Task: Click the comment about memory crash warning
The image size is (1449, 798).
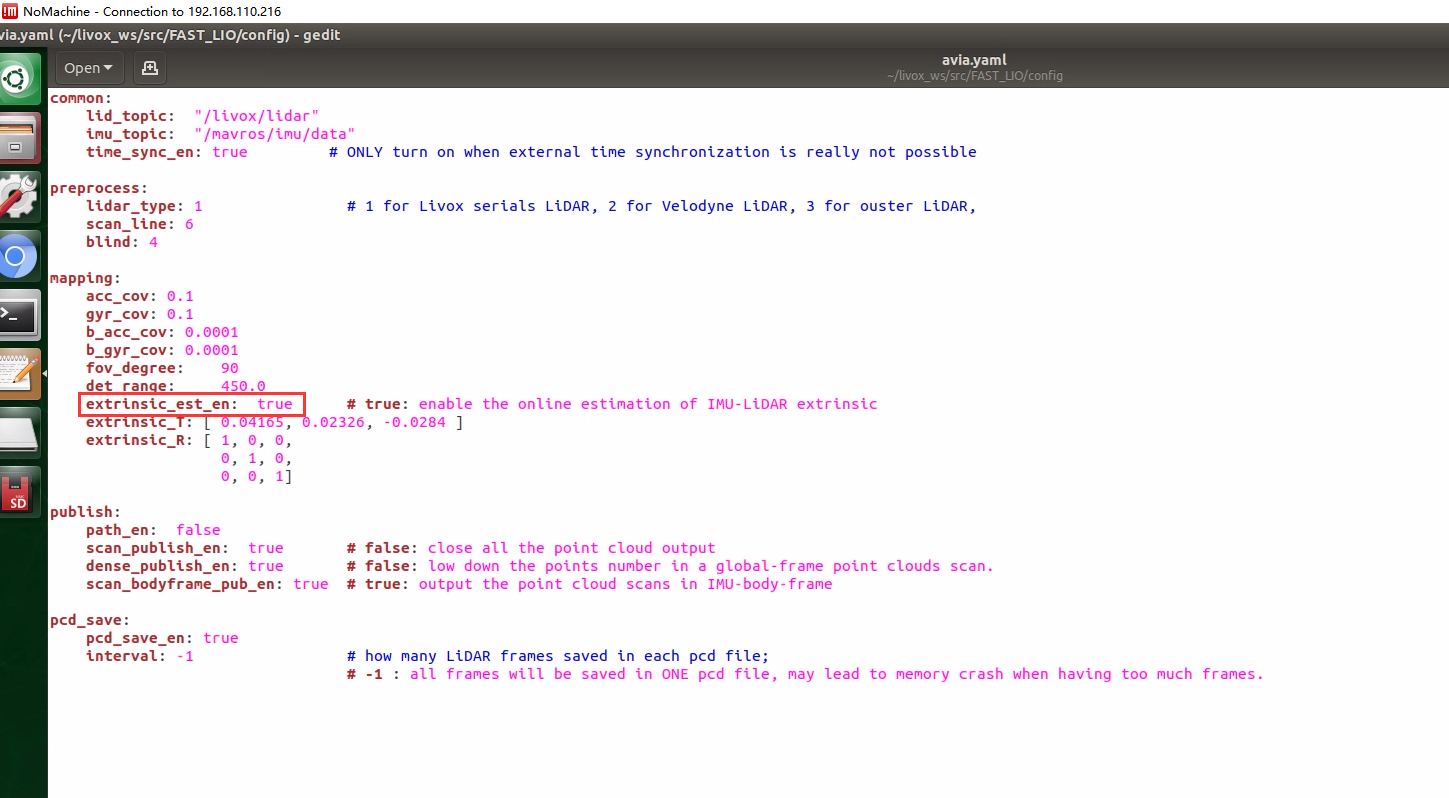Action: pyautogui.click(x=805, y=674)
